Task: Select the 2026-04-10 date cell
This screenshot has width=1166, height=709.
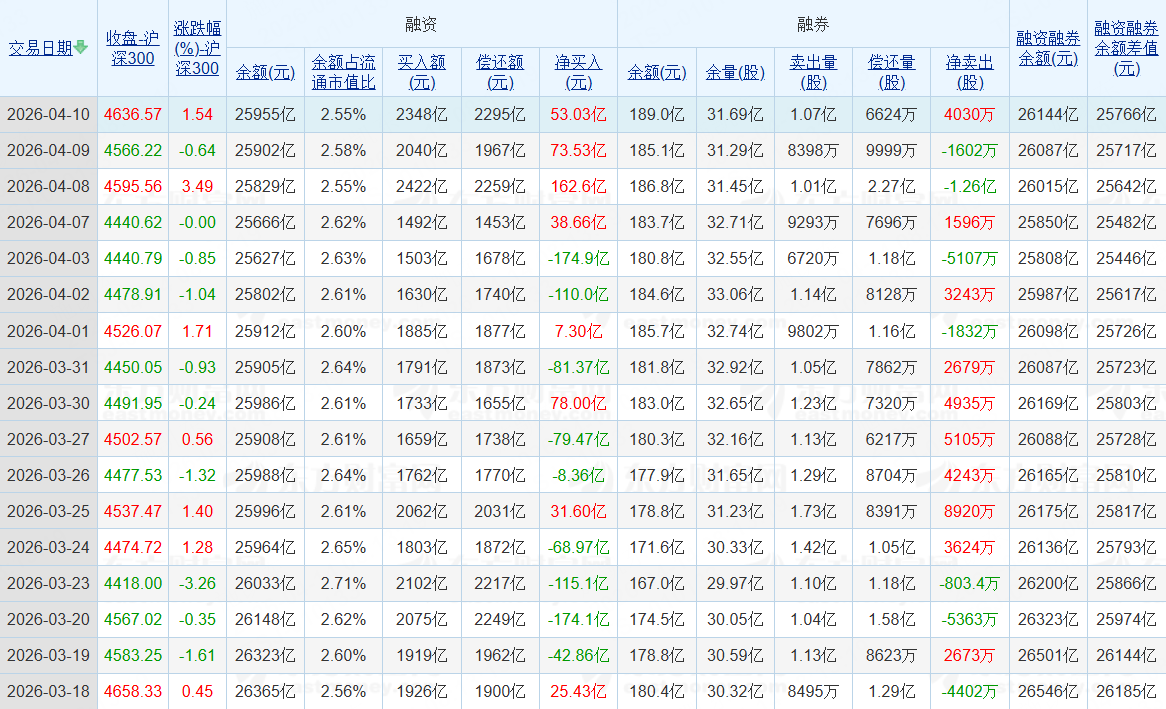Action: (48, 115)
